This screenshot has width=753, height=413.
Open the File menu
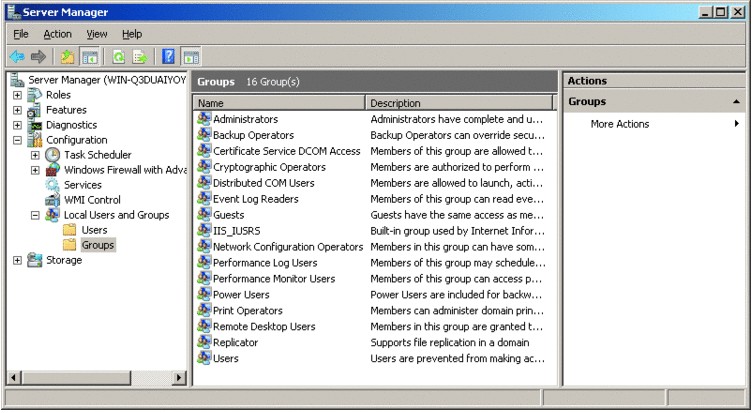(x=21, y=34)
